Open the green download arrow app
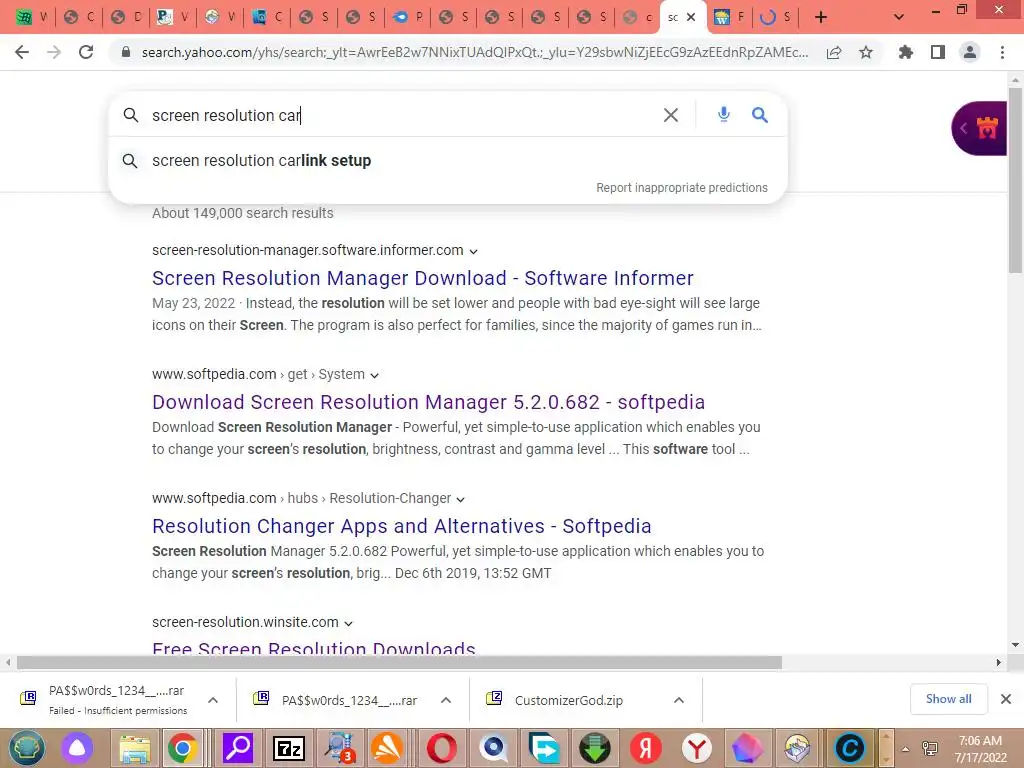1024x768 pixels. [x=594, y=748]
